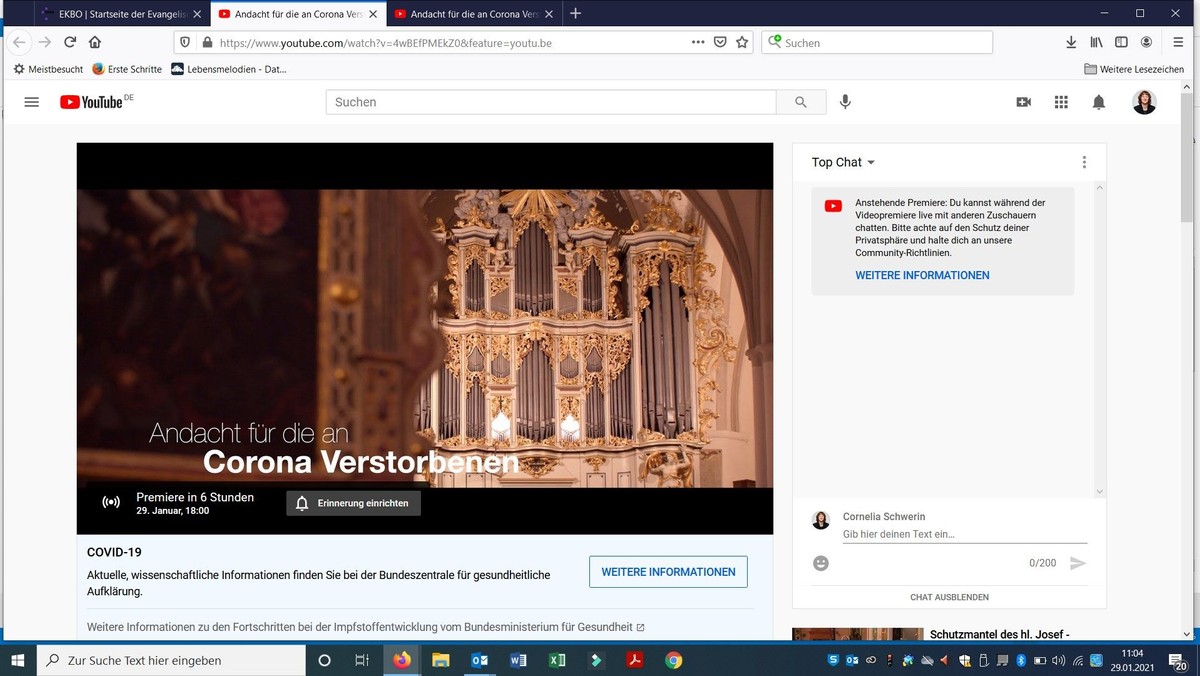
Task: Open Firefox downloads panel
Action: click(1071, 42)
